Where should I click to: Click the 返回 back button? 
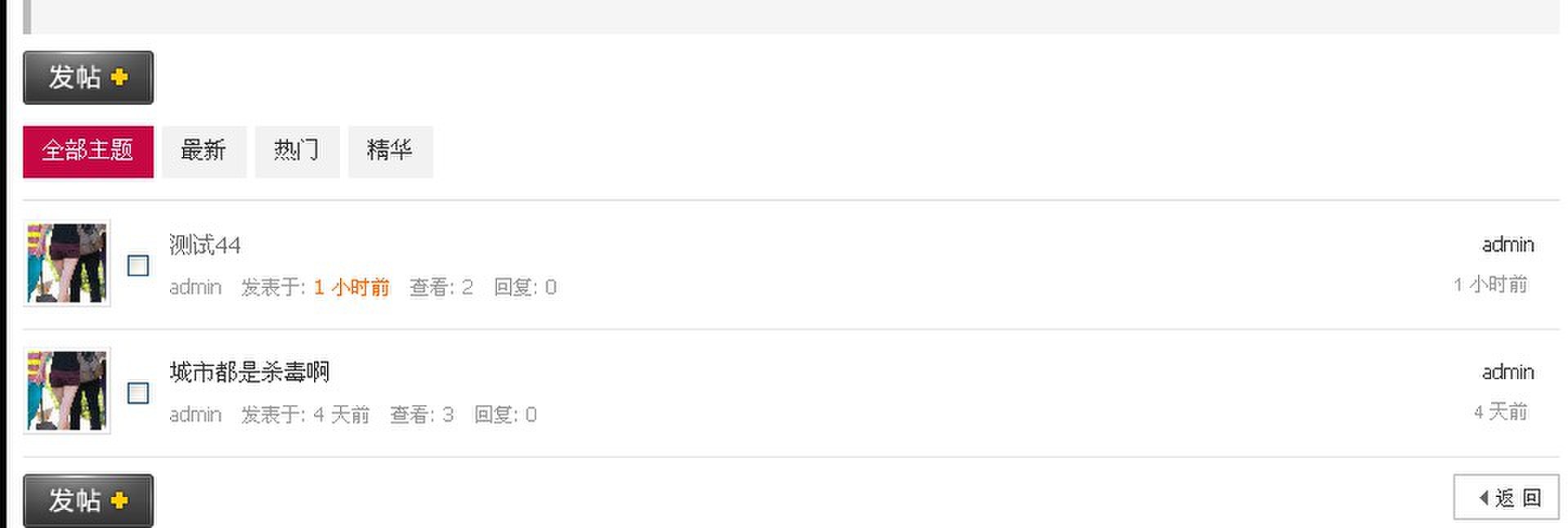pos(1506,497)
